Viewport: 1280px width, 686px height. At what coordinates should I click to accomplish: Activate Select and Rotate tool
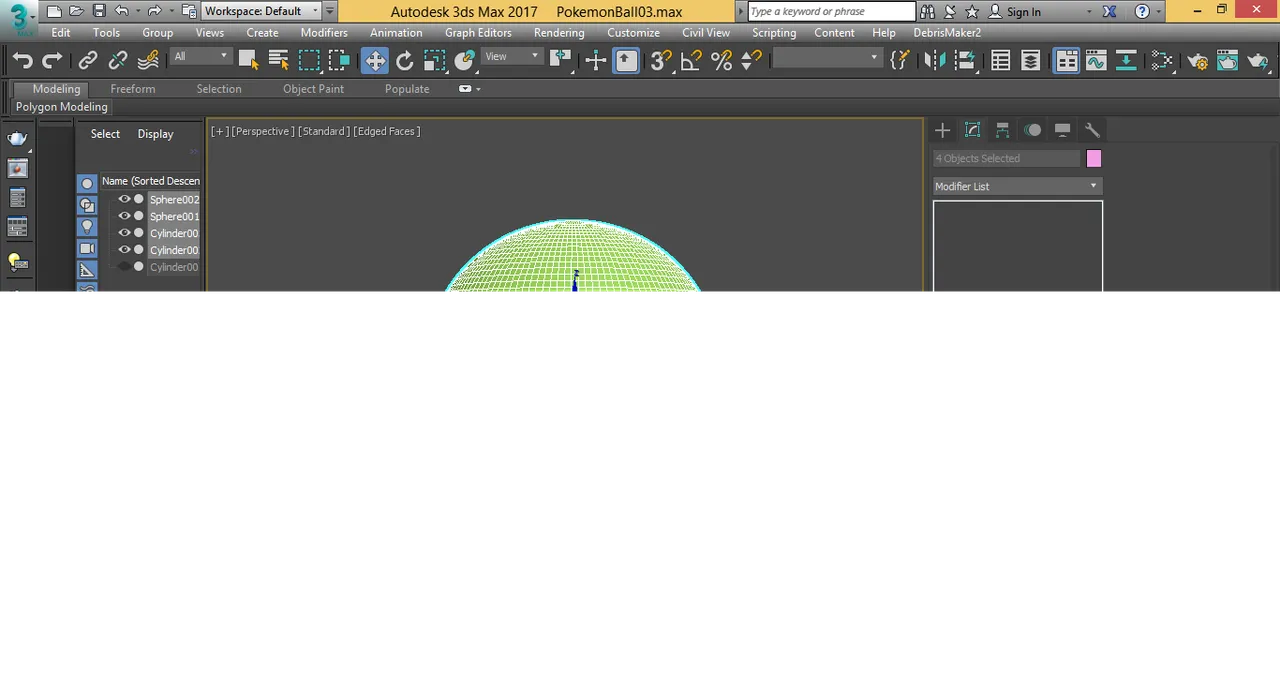[x=405, y=61]
